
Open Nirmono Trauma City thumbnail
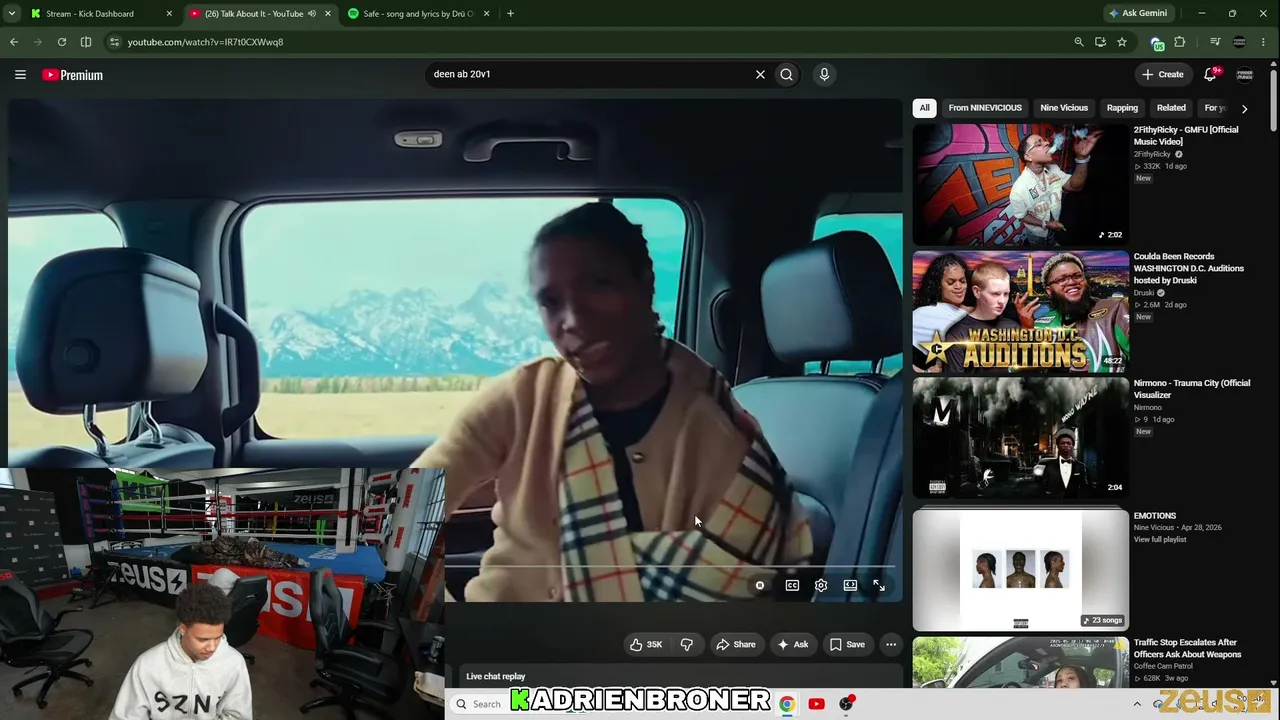[x=1020, y=438]
